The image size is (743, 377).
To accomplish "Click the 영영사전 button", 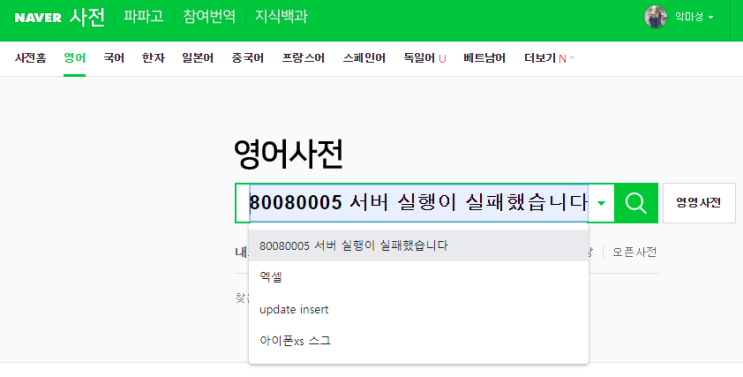I will click(699, 203).
